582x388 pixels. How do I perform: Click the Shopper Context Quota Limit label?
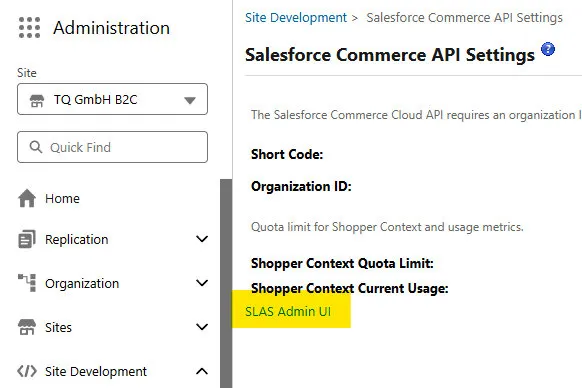[x=342, y=263]
